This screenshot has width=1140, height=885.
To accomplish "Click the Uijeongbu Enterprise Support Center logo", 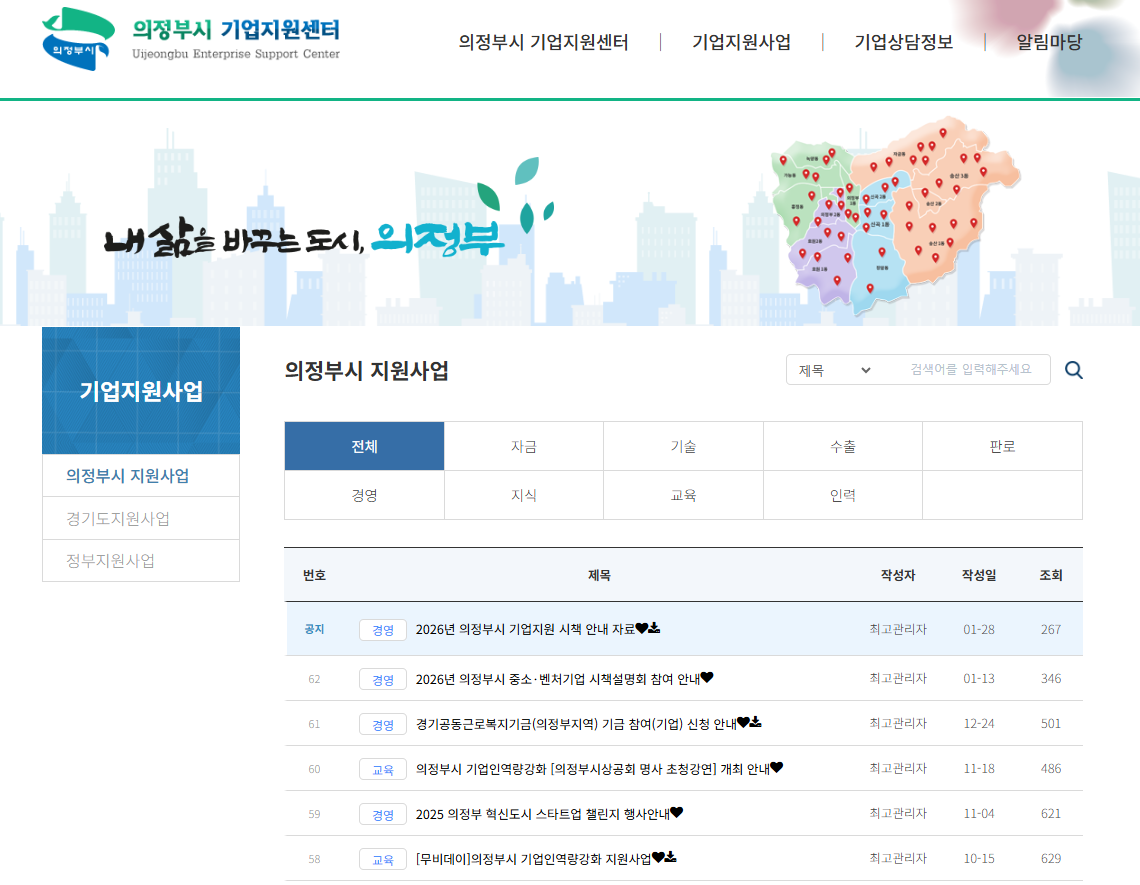I will point(191,39).
